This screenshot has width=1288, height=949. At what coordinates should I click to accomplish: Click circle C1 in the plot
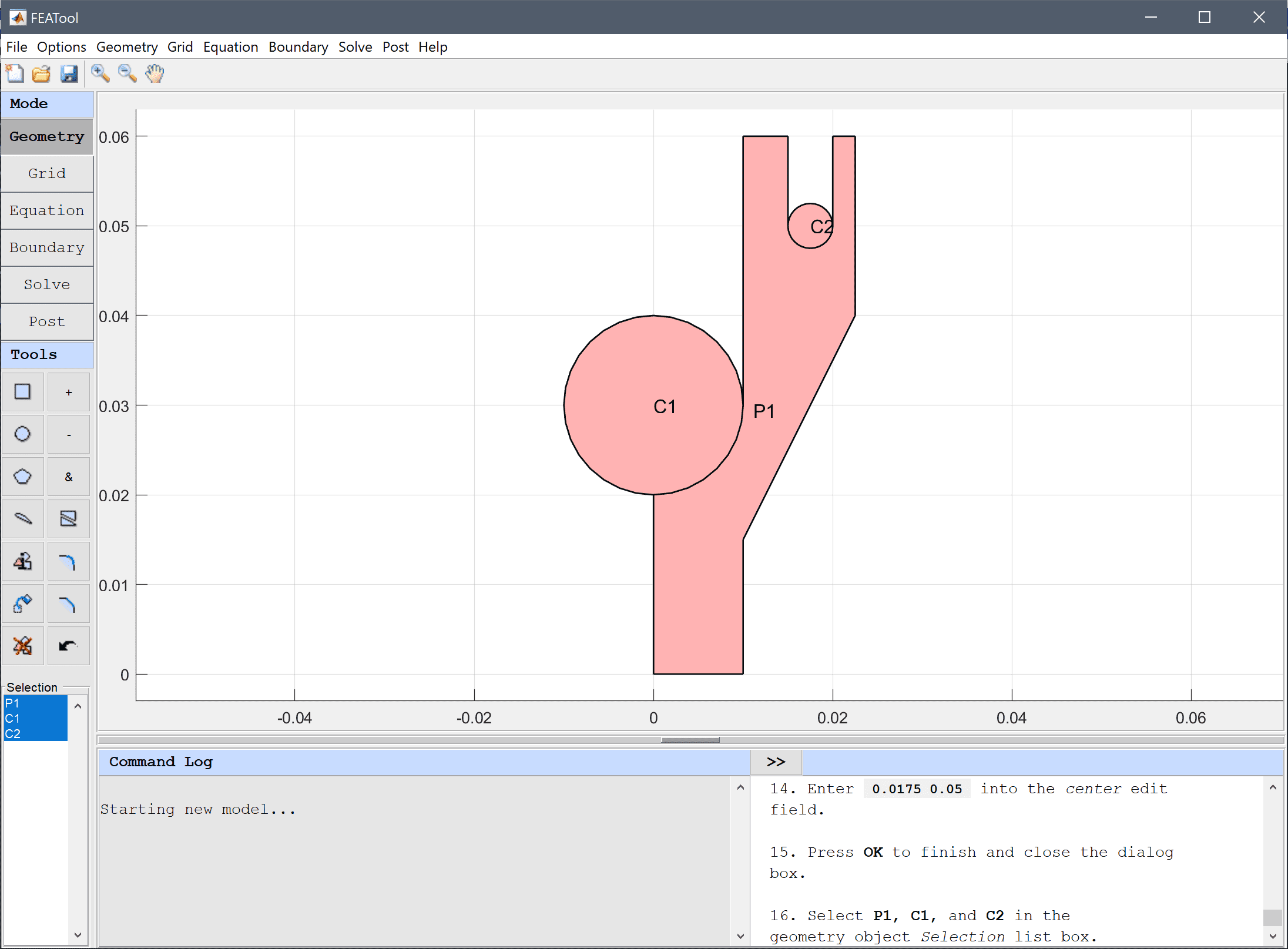tap(653, 405)
